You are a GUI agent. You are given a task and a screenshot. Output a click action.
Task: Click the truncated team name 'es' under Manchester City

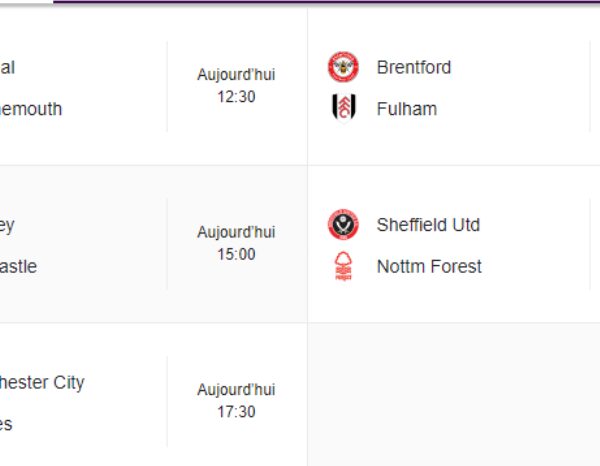point(6,424)
